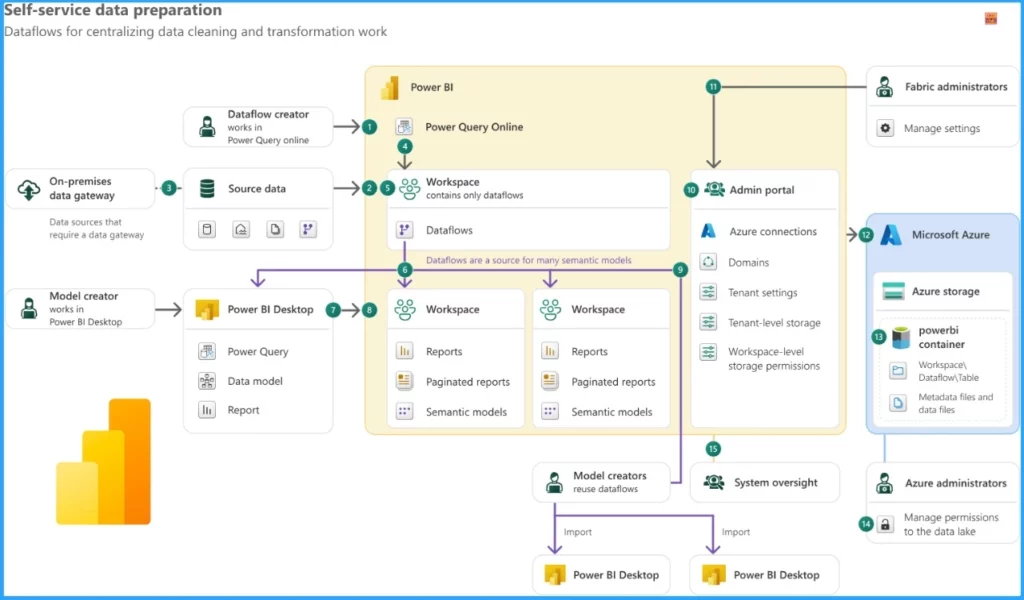Image resolution: width=1024 pixels, height=600 pixels.
Task: Click the Azure storage icon
Action: (893, 291)
